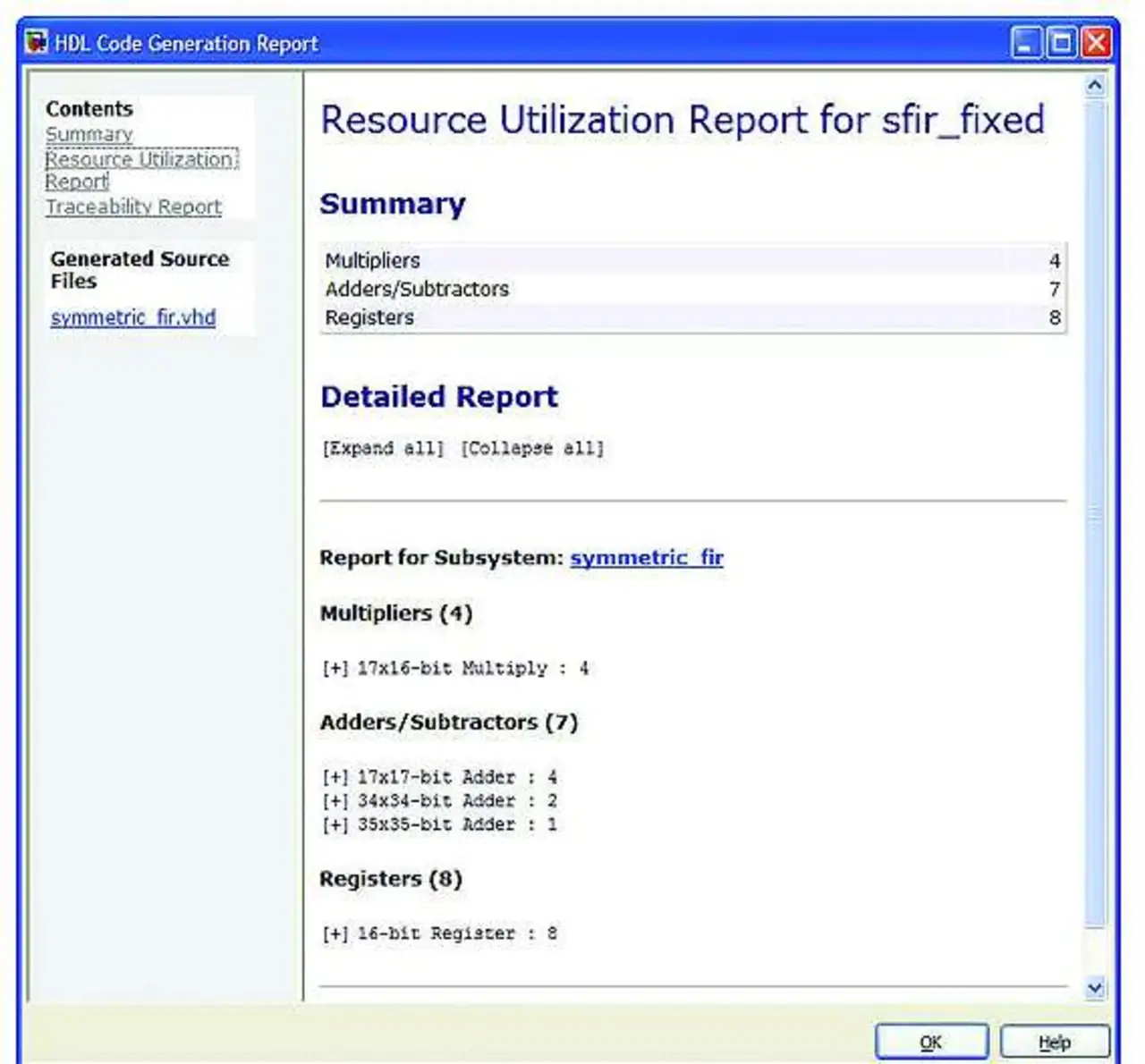This screenshot has width=1145, height=1064.
Task: Click the scrollbar up arrow
Action: pyautogui.click(x=1095, y=86)
